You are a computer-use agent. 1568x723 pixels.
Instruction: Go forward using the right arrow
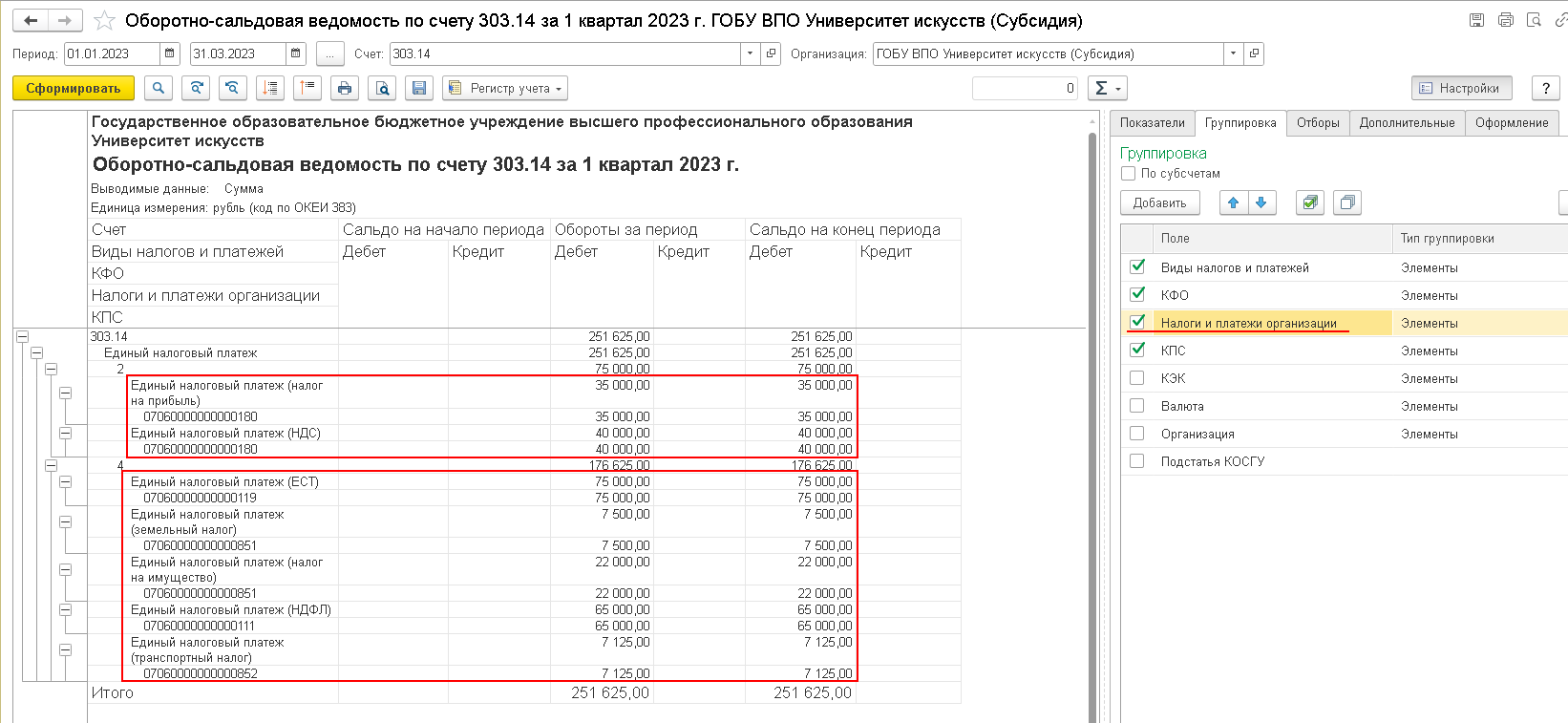pyautogui.click(x=65, y=20)
